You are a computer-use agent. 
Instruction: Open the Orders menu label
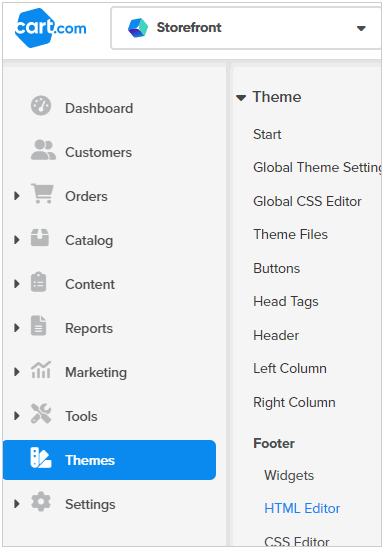coord(86,196)
